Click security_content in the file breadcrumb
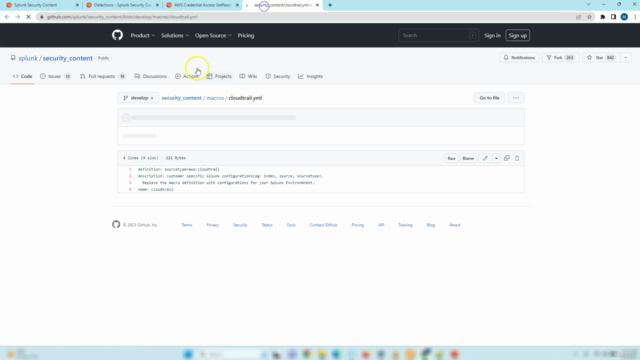640x360 pixels. click(x=182, y=98)
